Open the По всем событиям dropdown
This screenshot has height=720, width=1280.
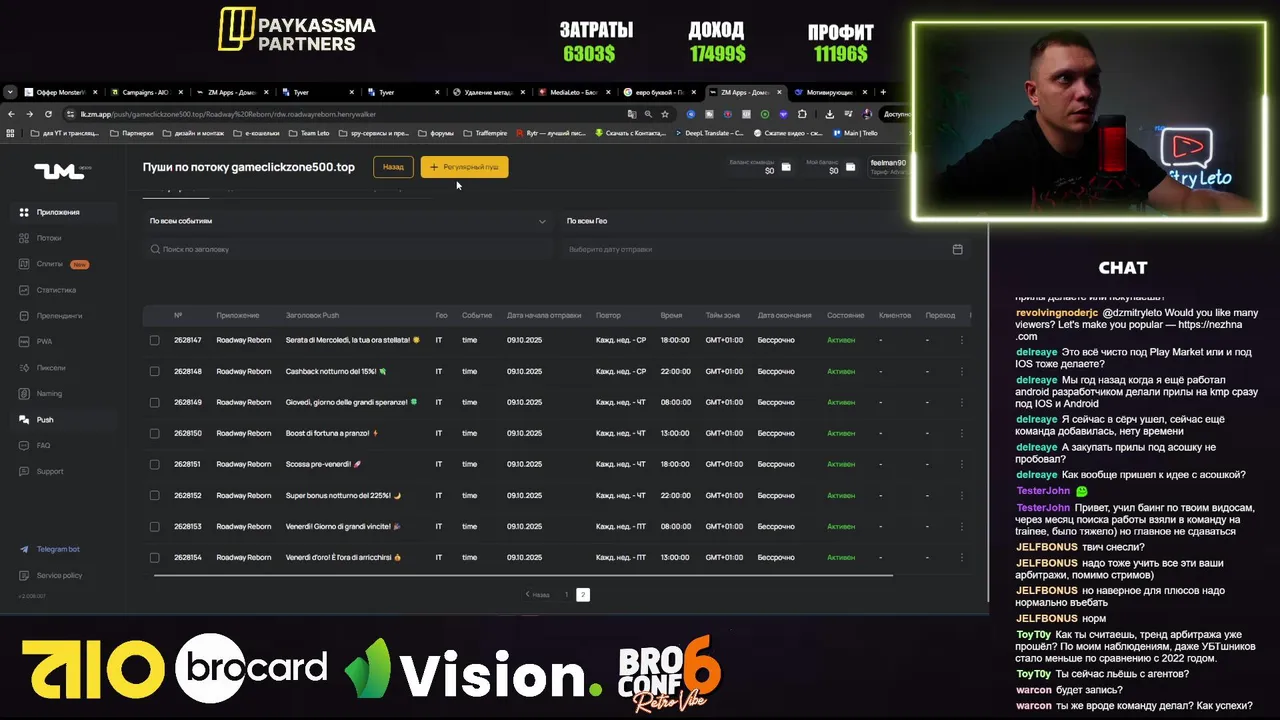tap(347, 221)
